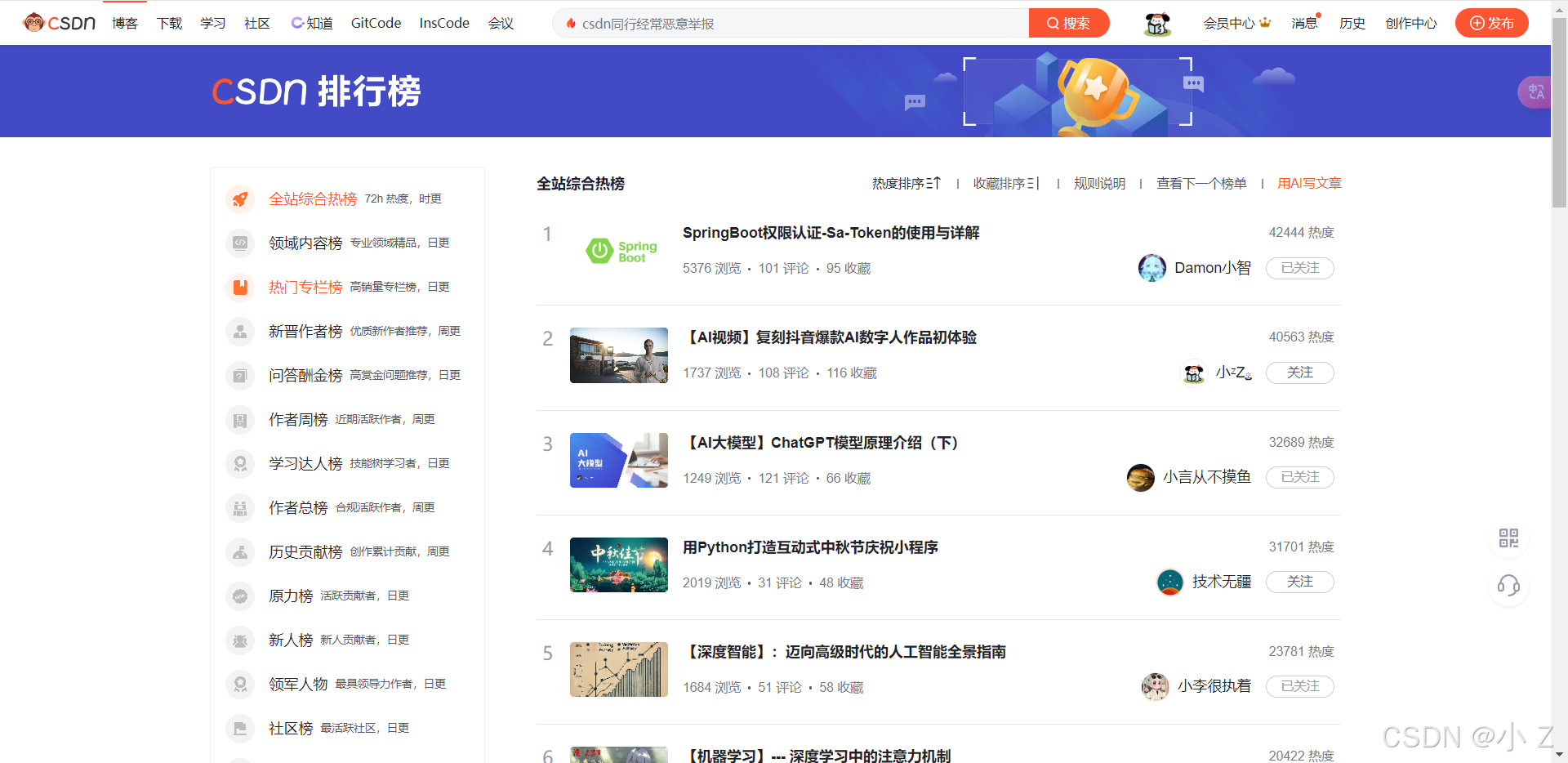This screenshot has width=1568, height=763.
Task: Click 用AI写文章 link
Action: click(1309, 184)
